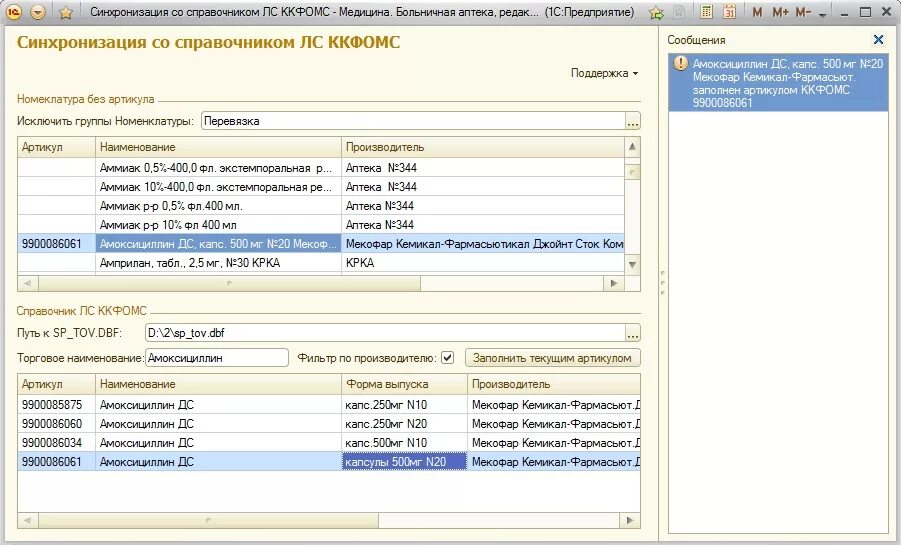Sort by Наименование in upper table header
The width and height of the screenshot is (901, 547).
(x=218, y=147)
